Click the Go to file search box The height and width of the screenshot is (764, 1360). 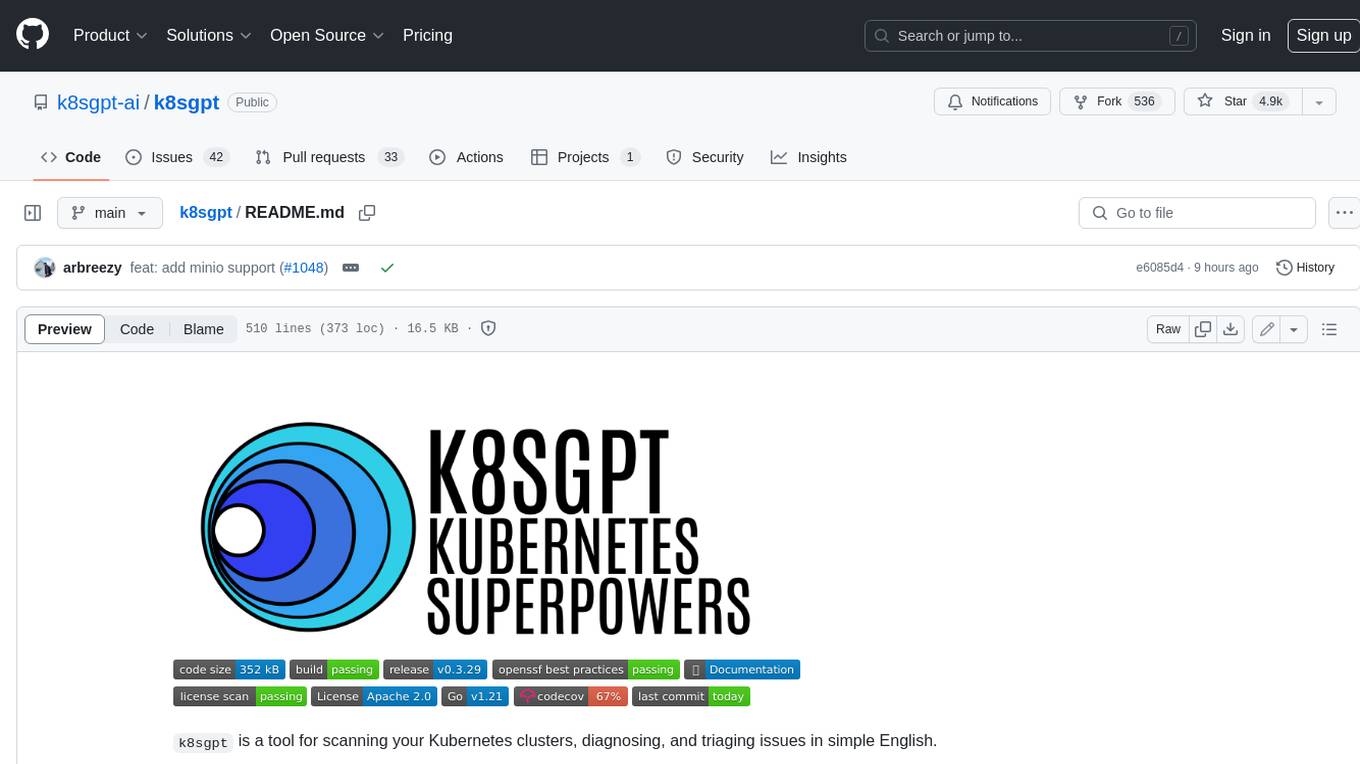click(1197, 213)
